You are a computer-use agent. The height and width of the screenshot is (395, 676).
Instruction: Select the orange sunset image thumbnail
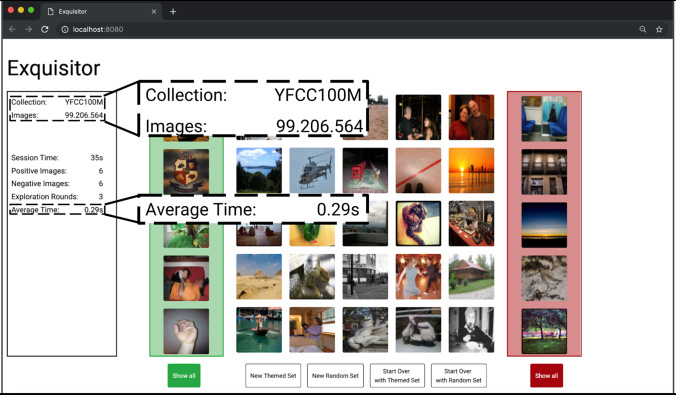[471, 170]
